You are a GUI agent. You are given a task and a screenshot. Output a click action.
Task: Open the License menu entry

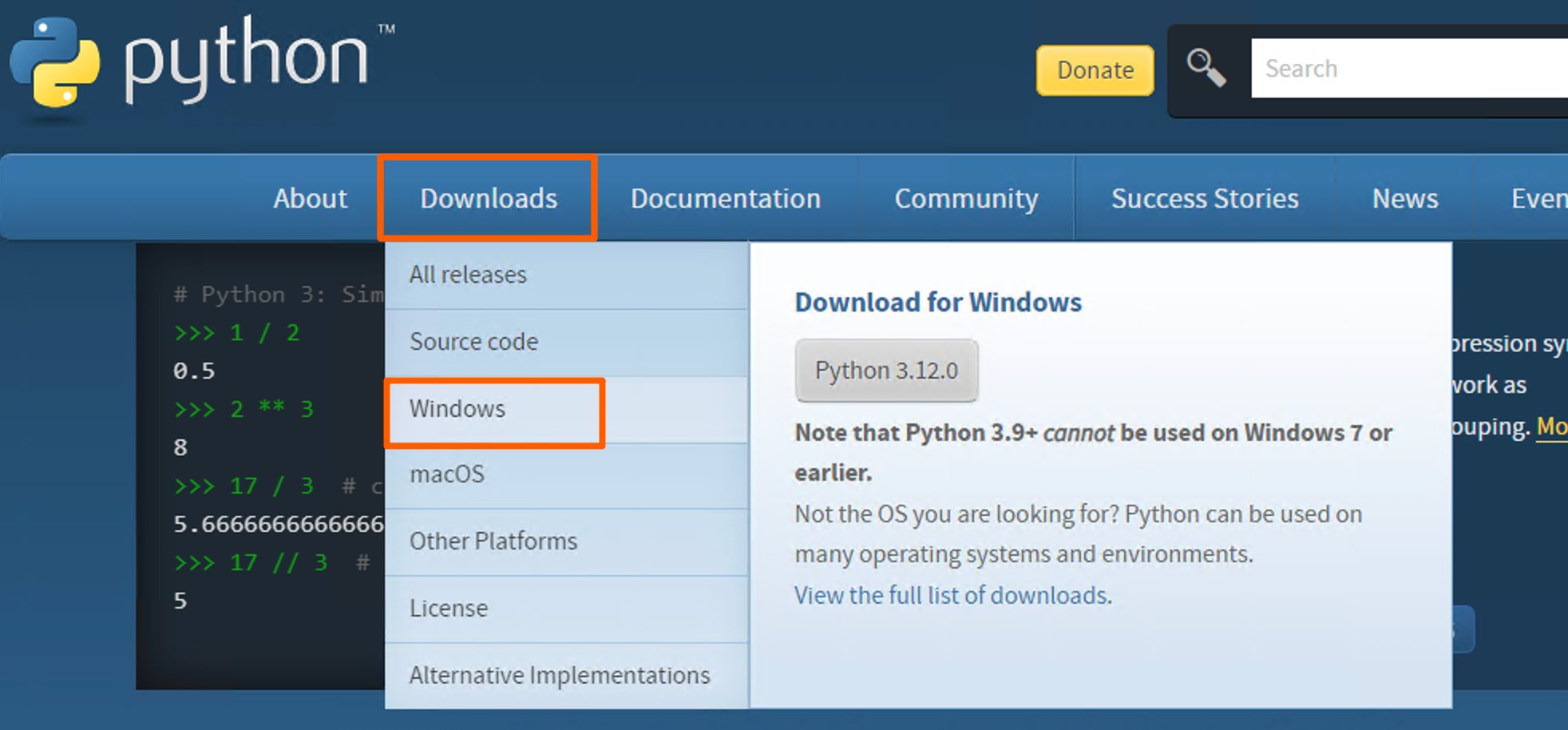click(449, 609)
